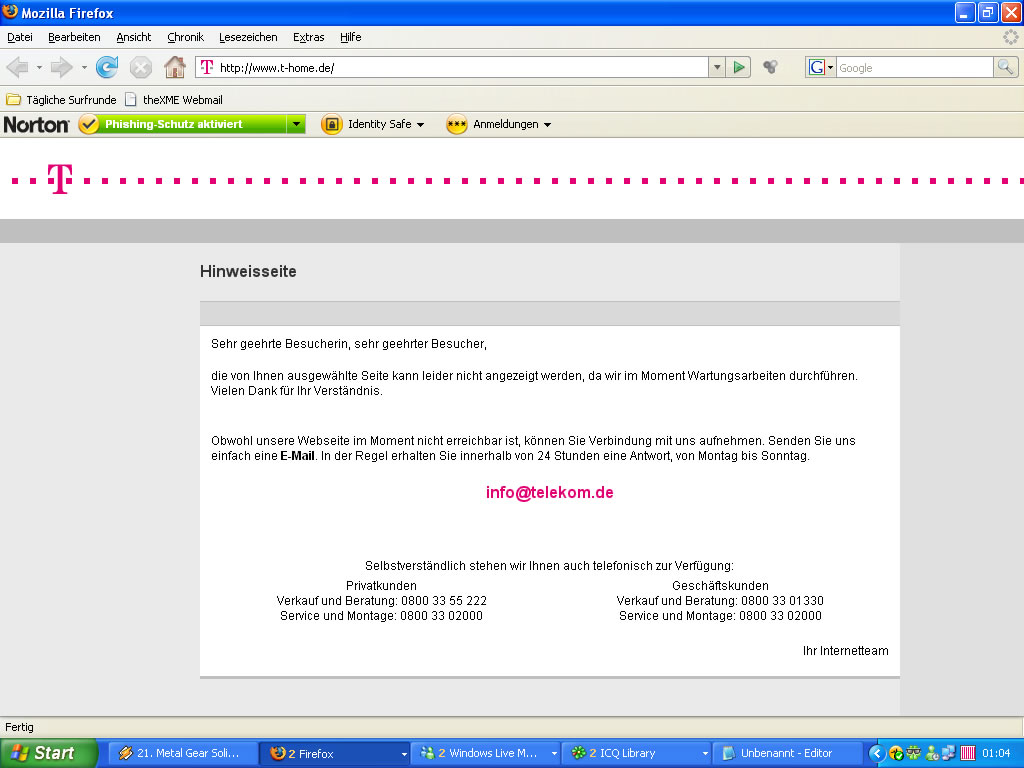Open the Identity Safe dropdown
This screenshot has height=768, width=1024.
[373, 125]
